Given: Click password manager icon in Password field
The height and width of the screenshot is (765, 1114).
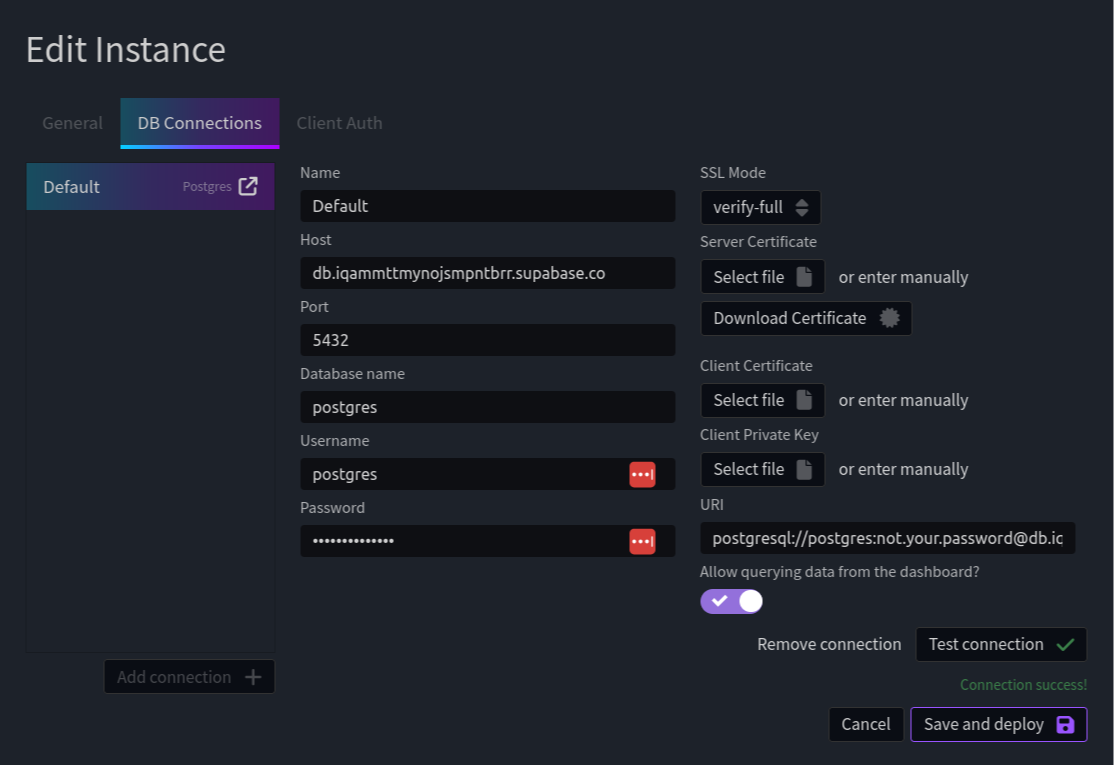Looking at the screenshot, I should coord(642,541).
